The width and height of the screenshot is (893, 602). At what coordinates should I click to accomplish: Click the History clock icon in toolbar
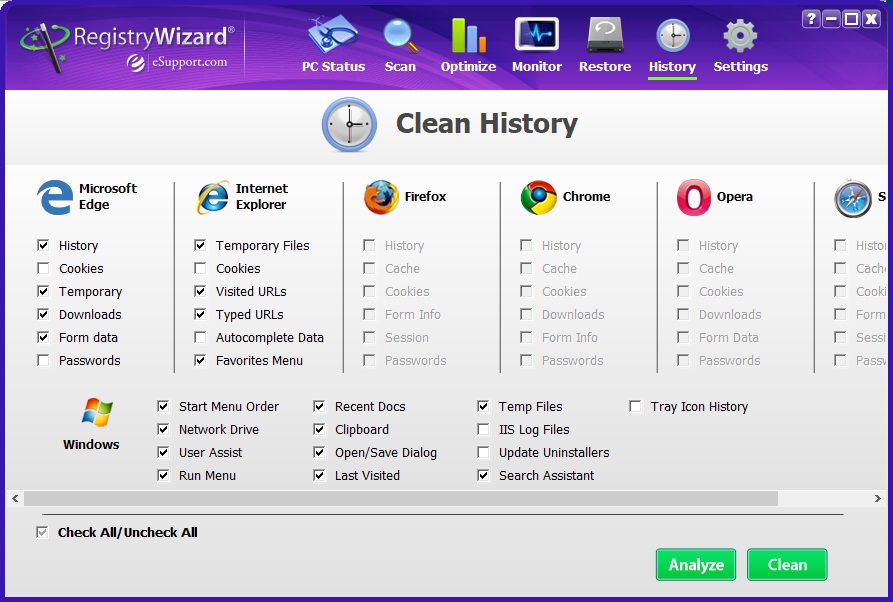coord(673,35)
